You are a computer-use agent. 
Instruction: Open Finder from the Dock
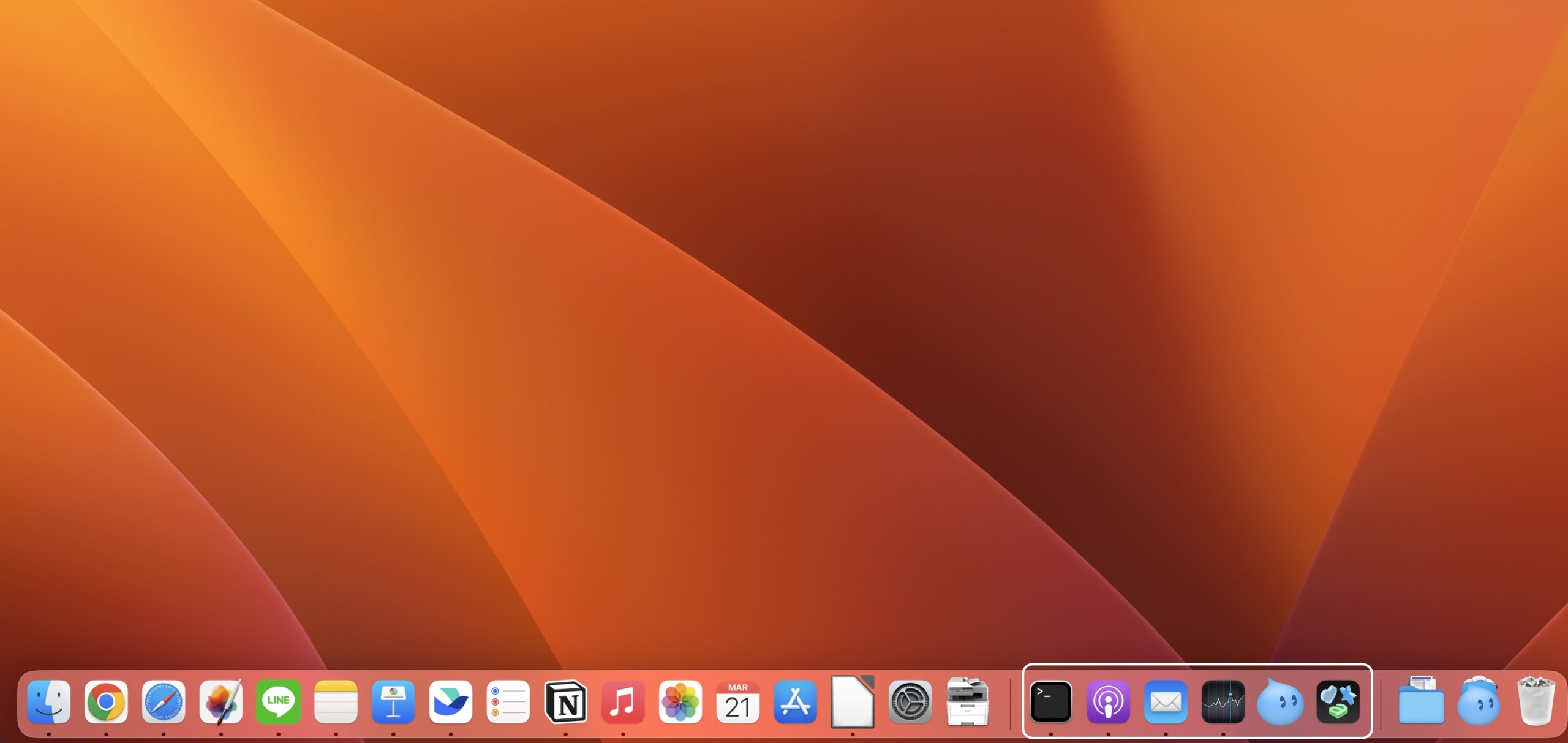click(49, 701)
